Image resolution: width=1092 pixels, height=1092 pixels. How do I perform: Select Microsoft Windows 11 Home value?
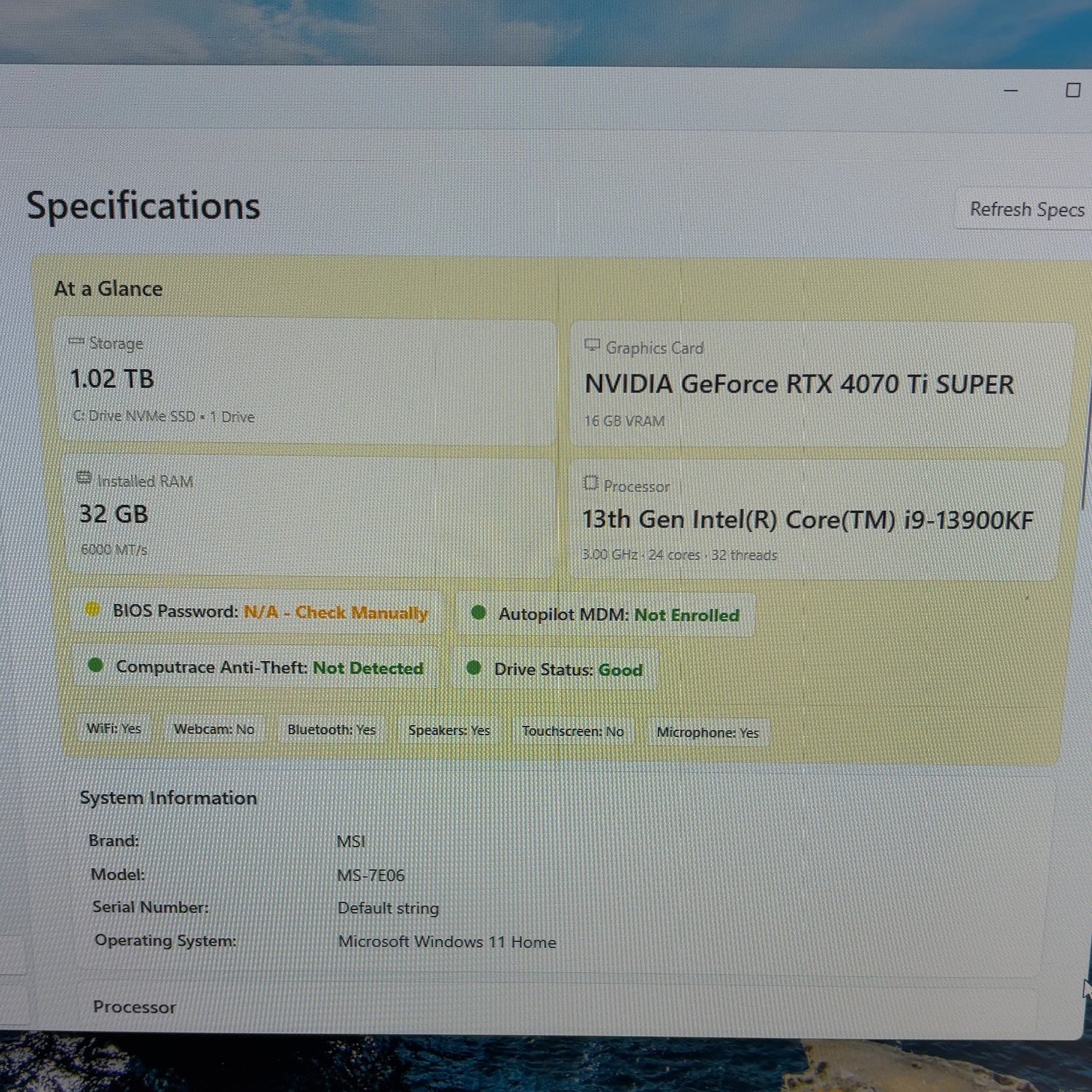[x=447, y=942]
